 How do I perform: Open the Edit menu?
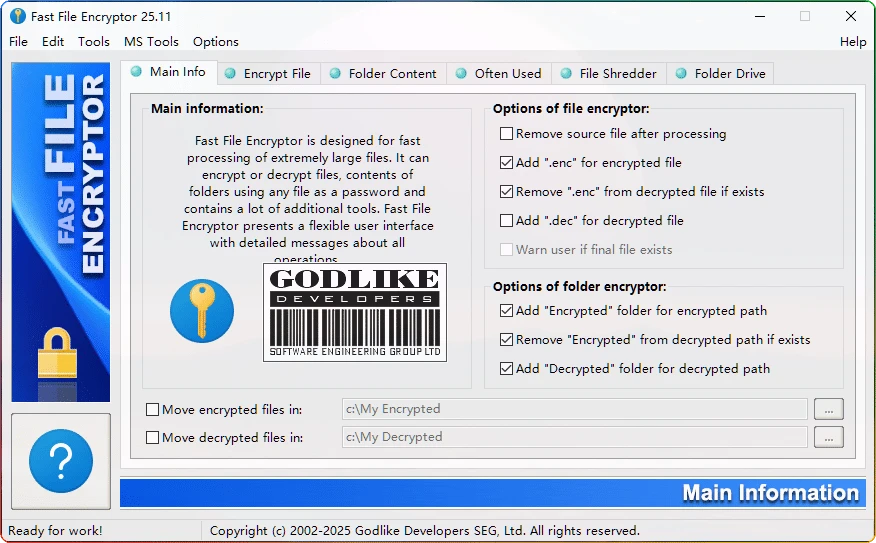(x=53, y=42)
